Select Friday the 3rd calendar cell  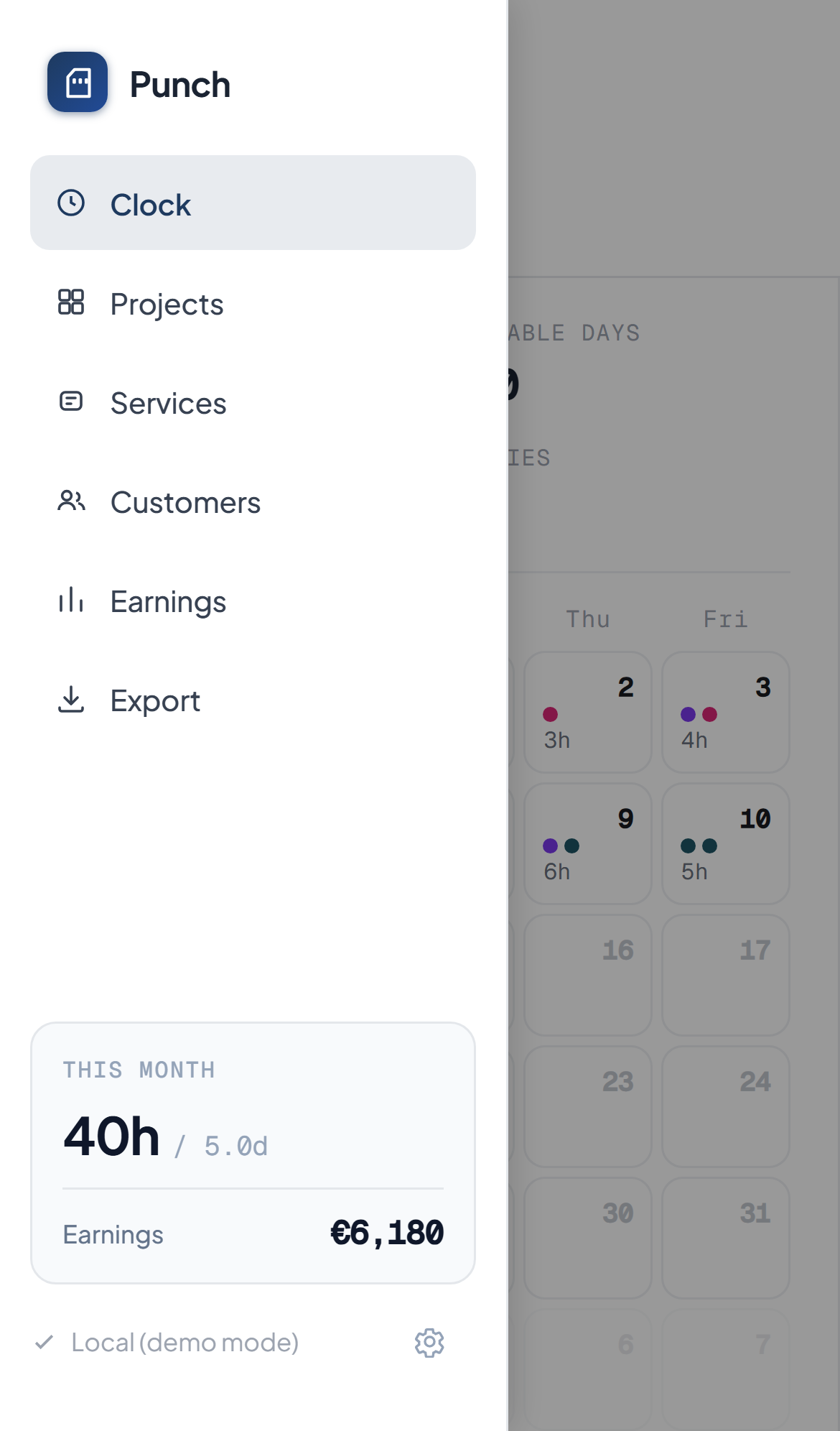pyautogui.click(x=726, y=713)
